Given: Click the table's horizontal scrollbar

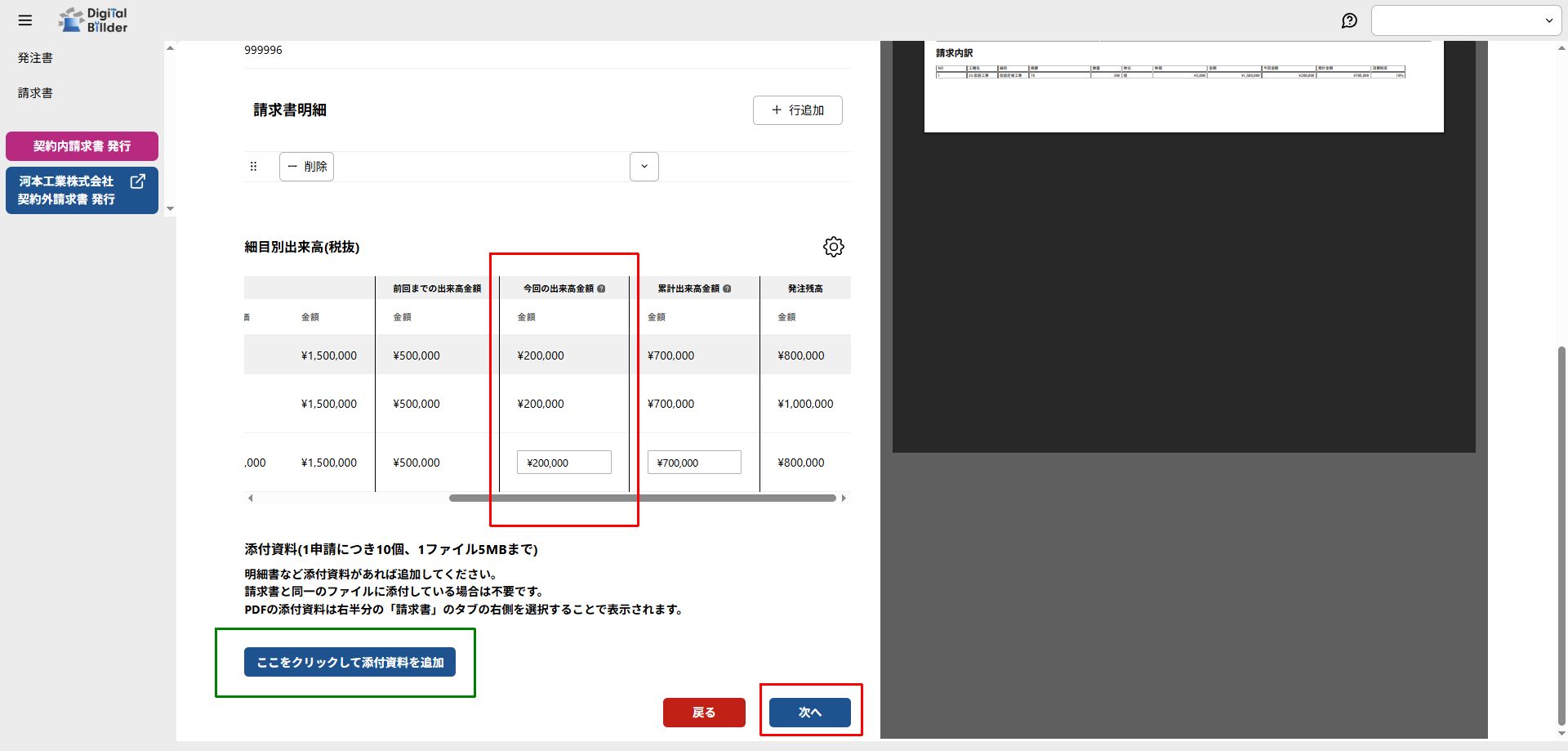Looking at the screenshot, I should [642, 498].
